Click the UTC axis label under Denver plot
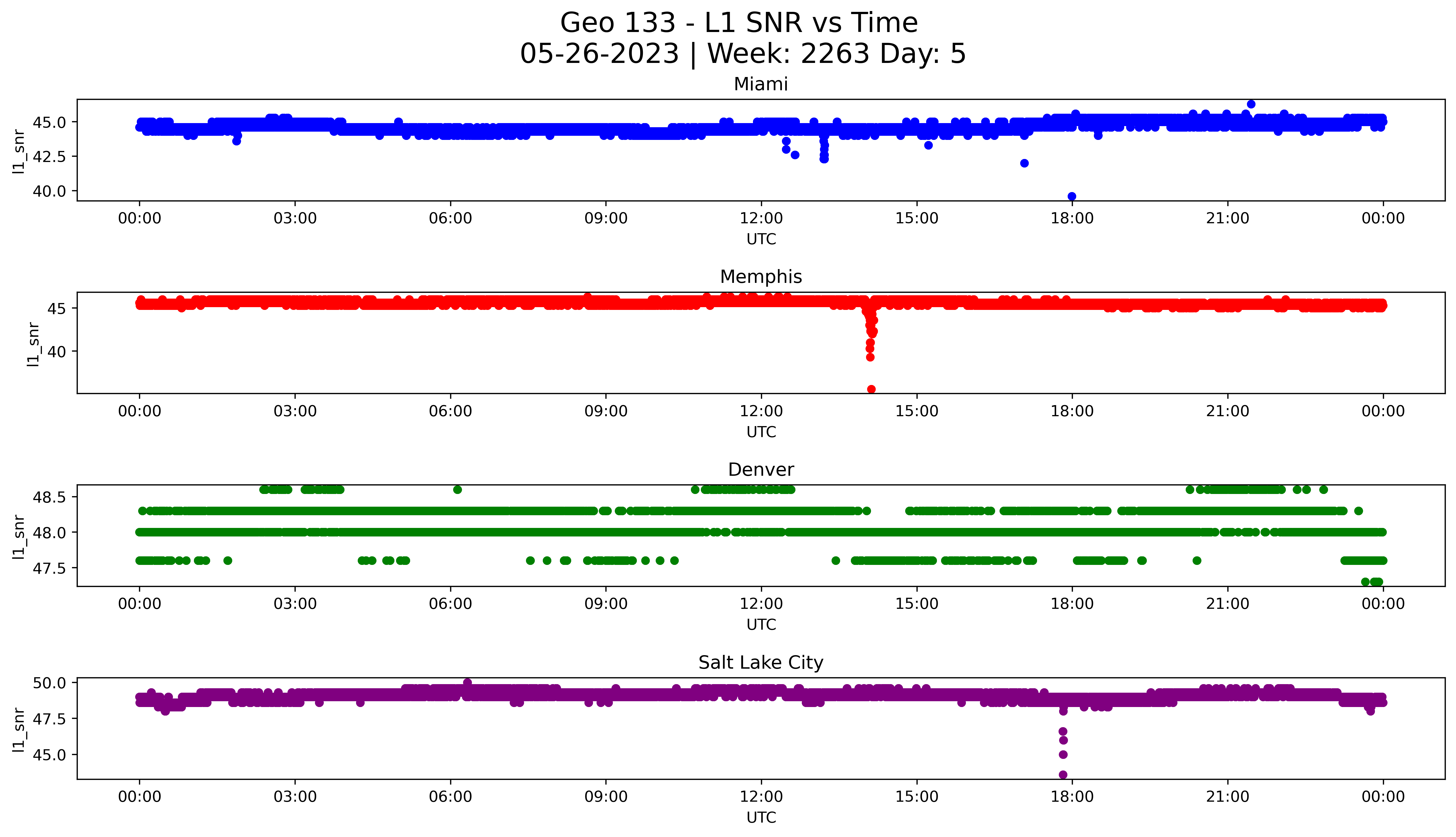The width and height of the screenshot is (1456, 837). [761, 625]
